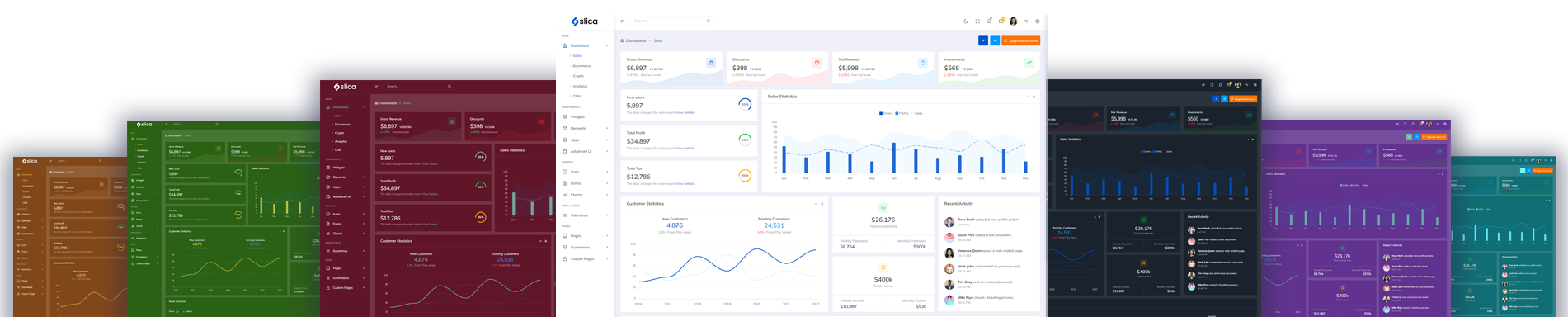Expand Icons menu in white sidebar
This screenshot has height=317, width=1568.
click(x=586, y=172)
